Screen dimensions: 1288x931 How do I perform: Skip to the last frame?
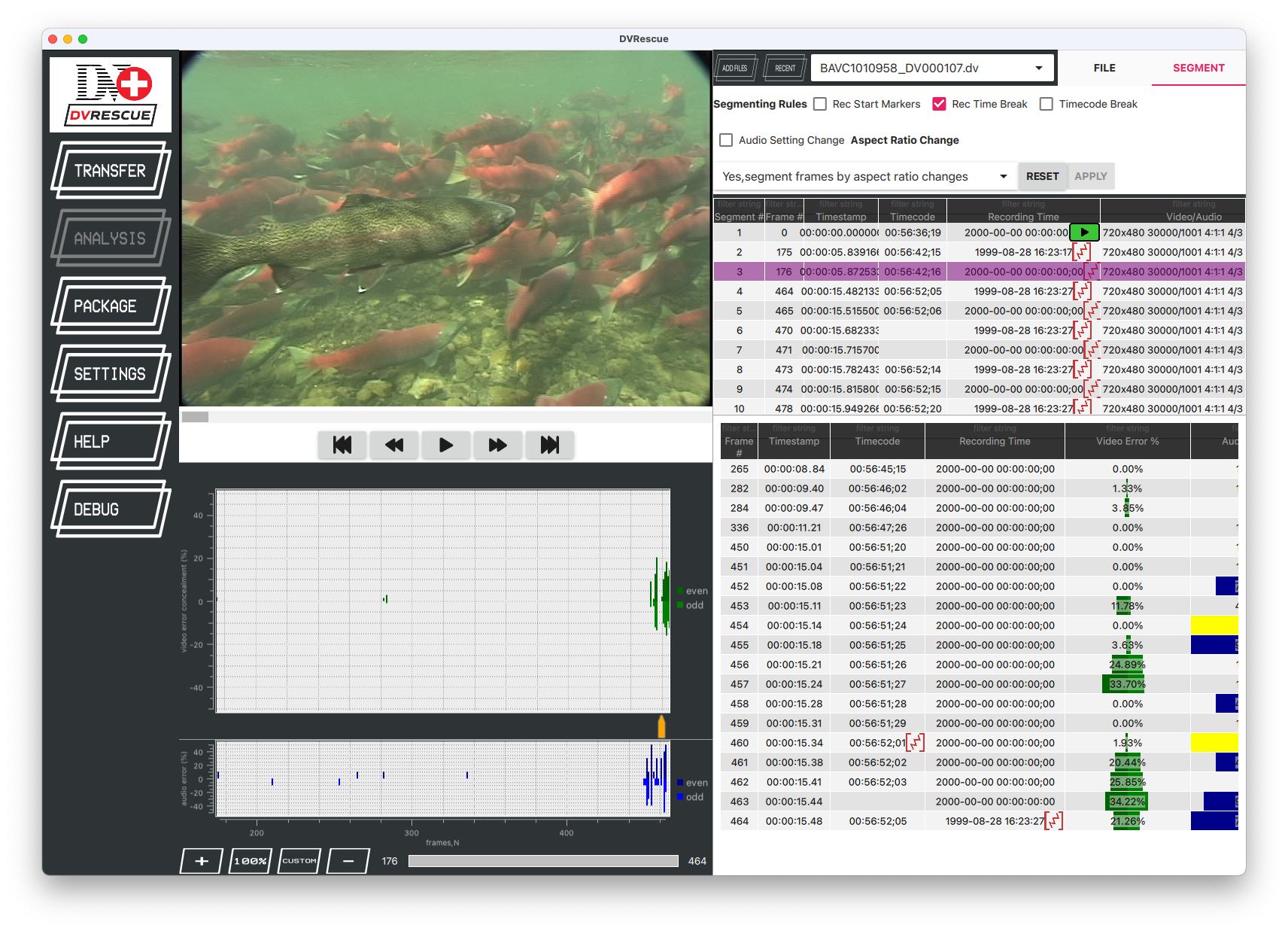tap(549, 445)
